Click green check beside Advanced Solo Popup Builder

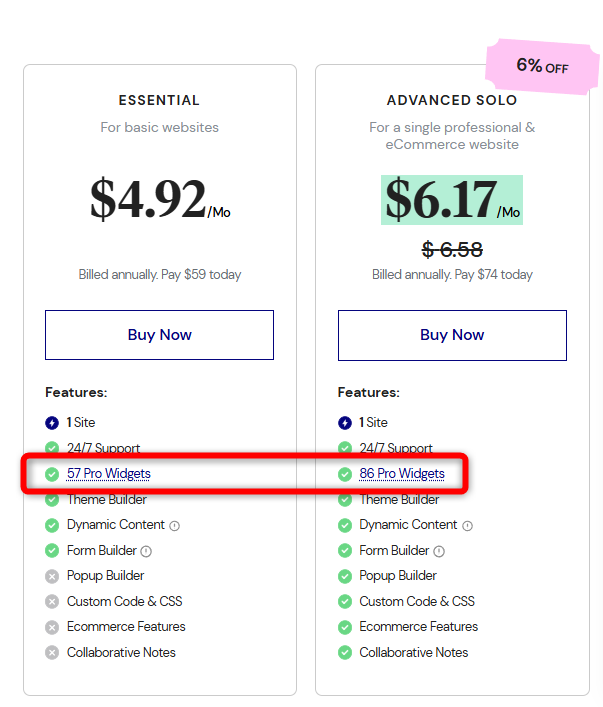click(345, 576)
